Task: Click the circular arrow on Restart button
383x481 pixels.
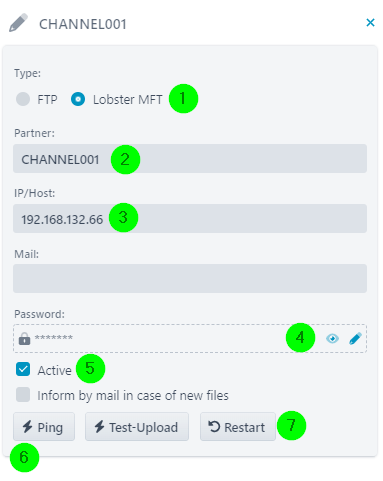Action: coord(214,426)
